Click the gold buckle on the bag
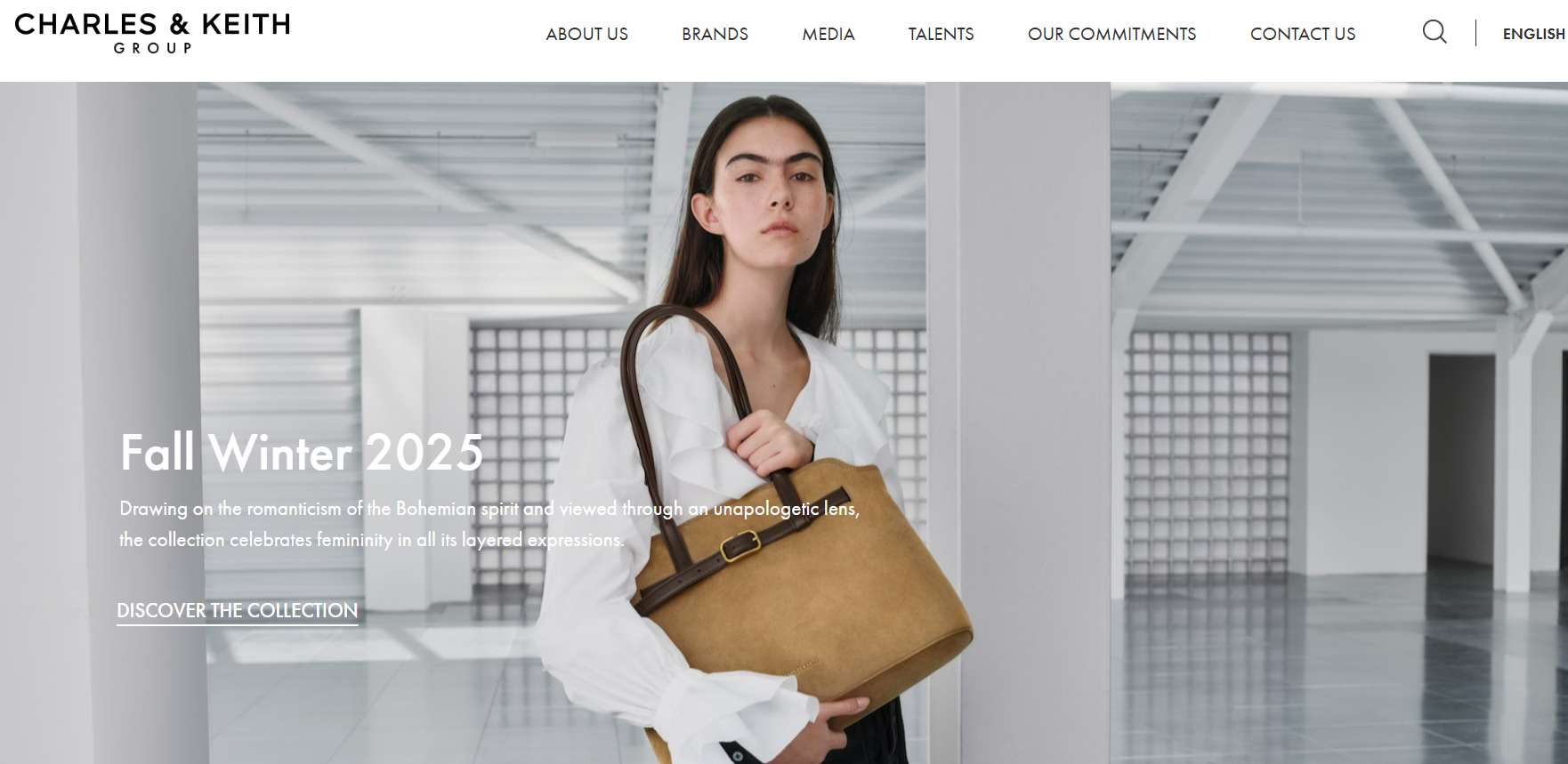1568x764 pixels. 740,545
